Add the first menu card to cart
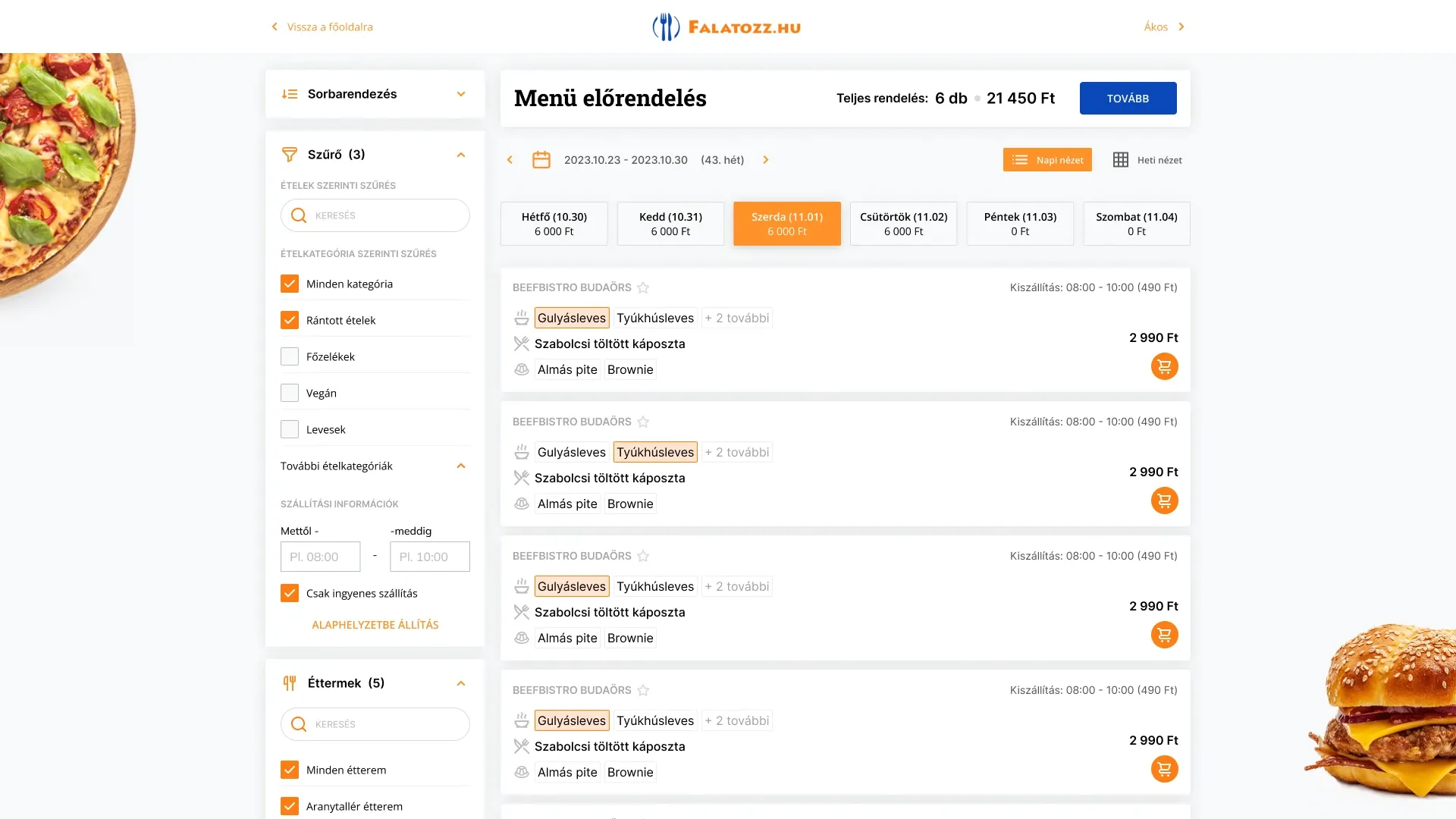This screenshot has height=819, width=1456. [x=1165, y=366]
